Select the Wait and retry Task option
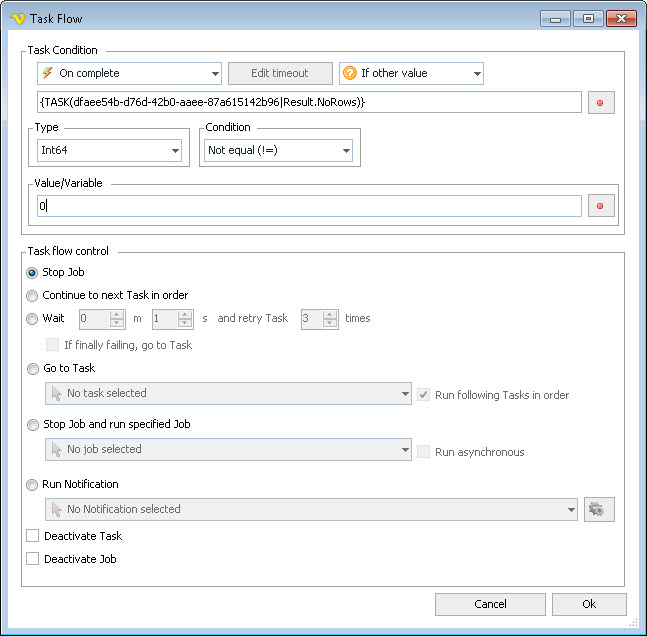Image resolution: width=647 pixels, height=636 pixels. click(33, 318)
